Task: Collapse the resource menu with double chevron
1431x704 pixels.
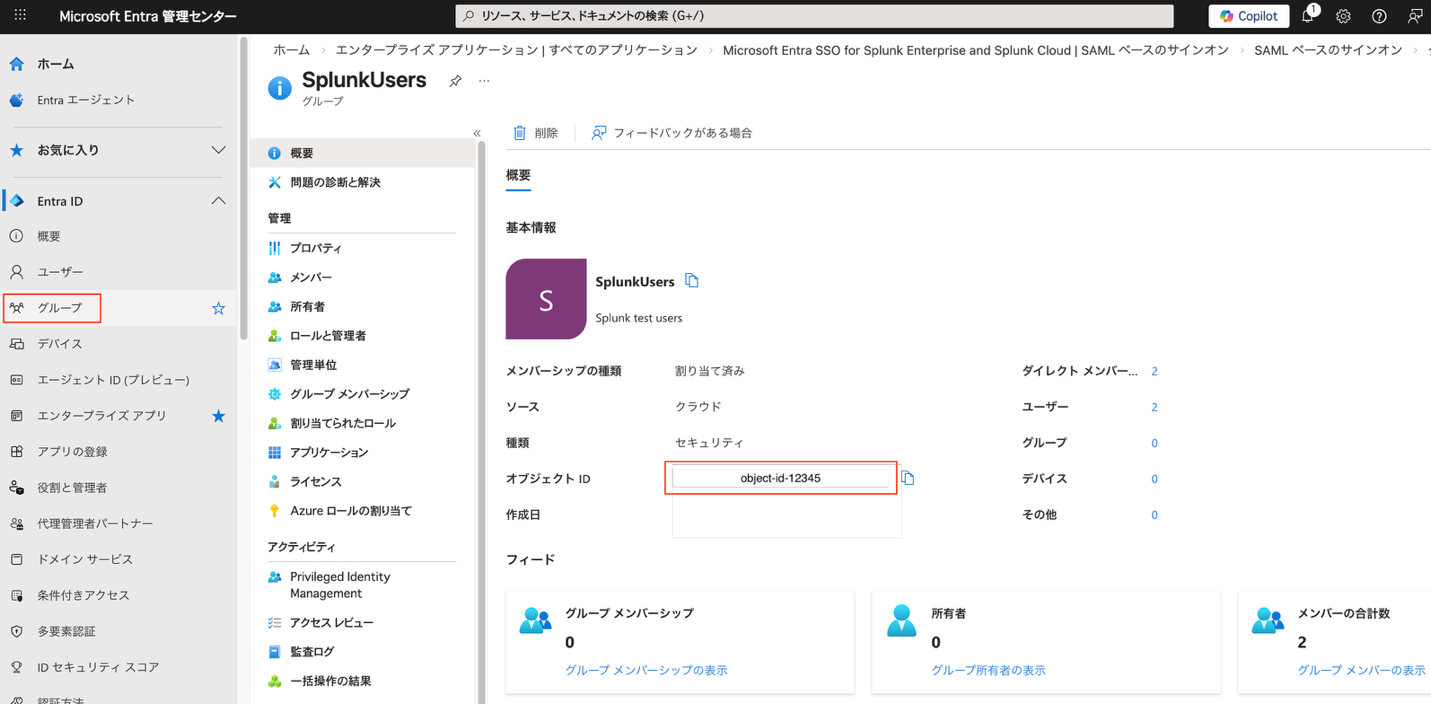Action: [477, 133]
